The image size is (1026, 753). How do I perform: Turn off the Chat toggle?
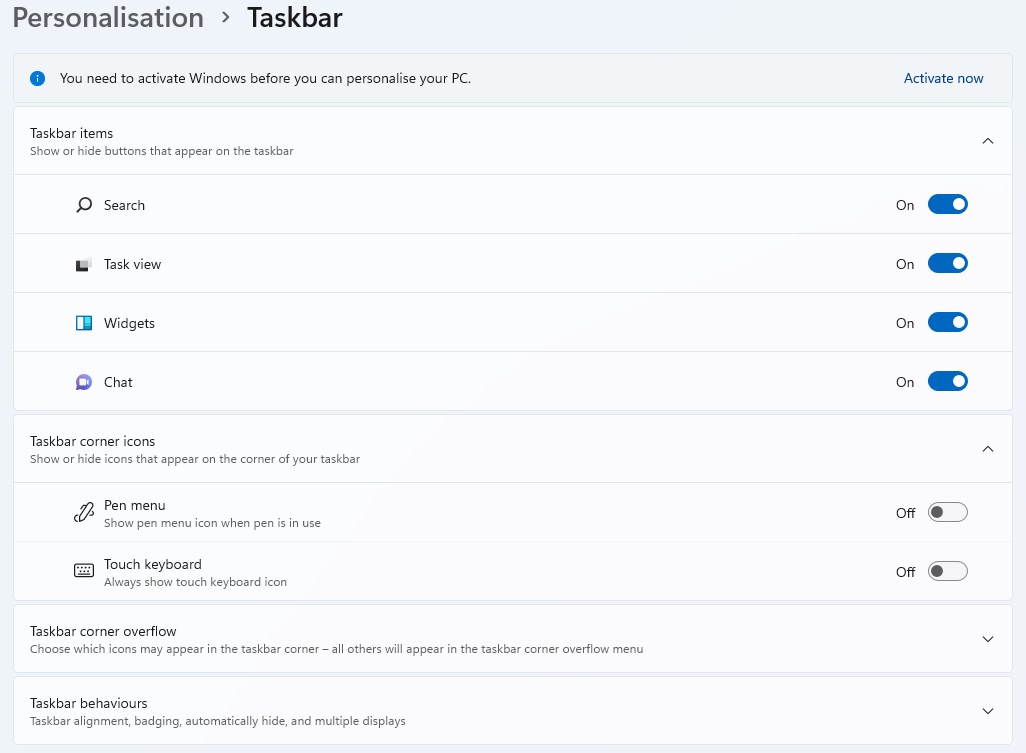(947, 382)
